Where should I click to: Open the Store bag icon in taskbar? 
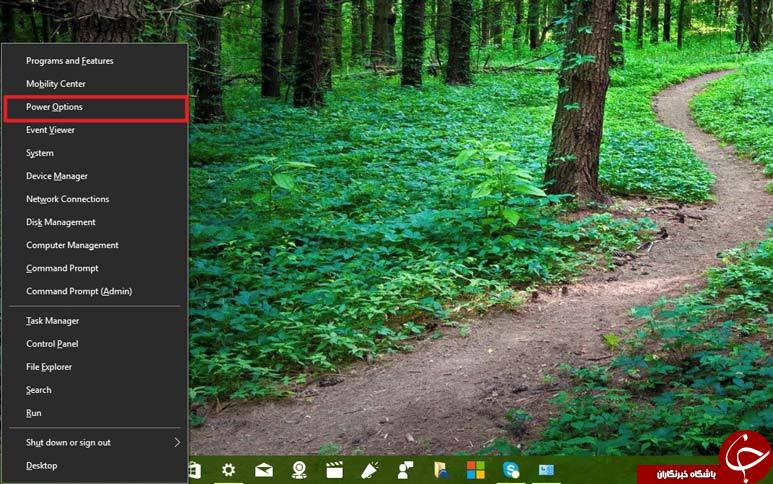(x=195, y=470)
